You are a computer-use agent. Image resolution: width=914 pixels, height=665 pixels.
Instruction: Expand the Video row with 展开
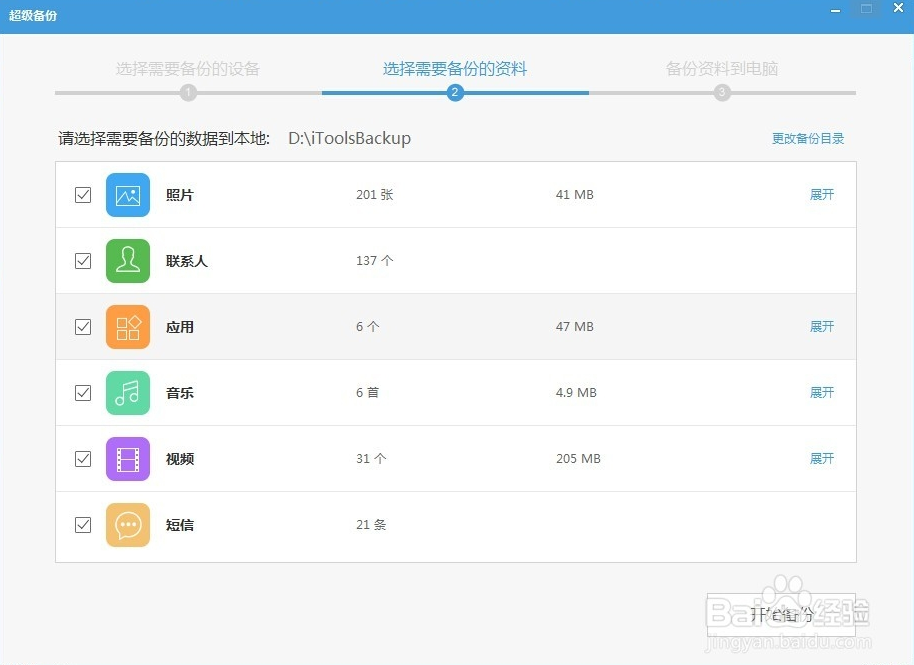821,459
